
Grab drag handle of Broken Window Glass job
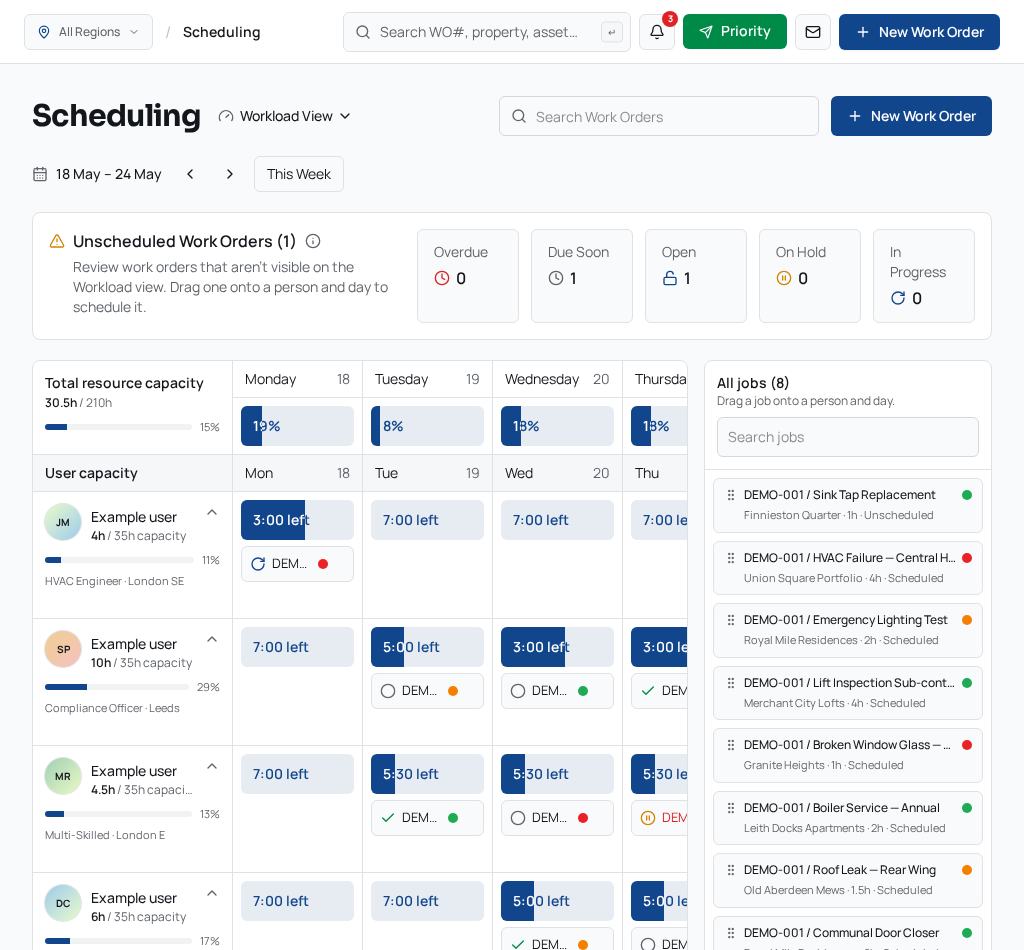pyautogui.click(x=731, y=745)
